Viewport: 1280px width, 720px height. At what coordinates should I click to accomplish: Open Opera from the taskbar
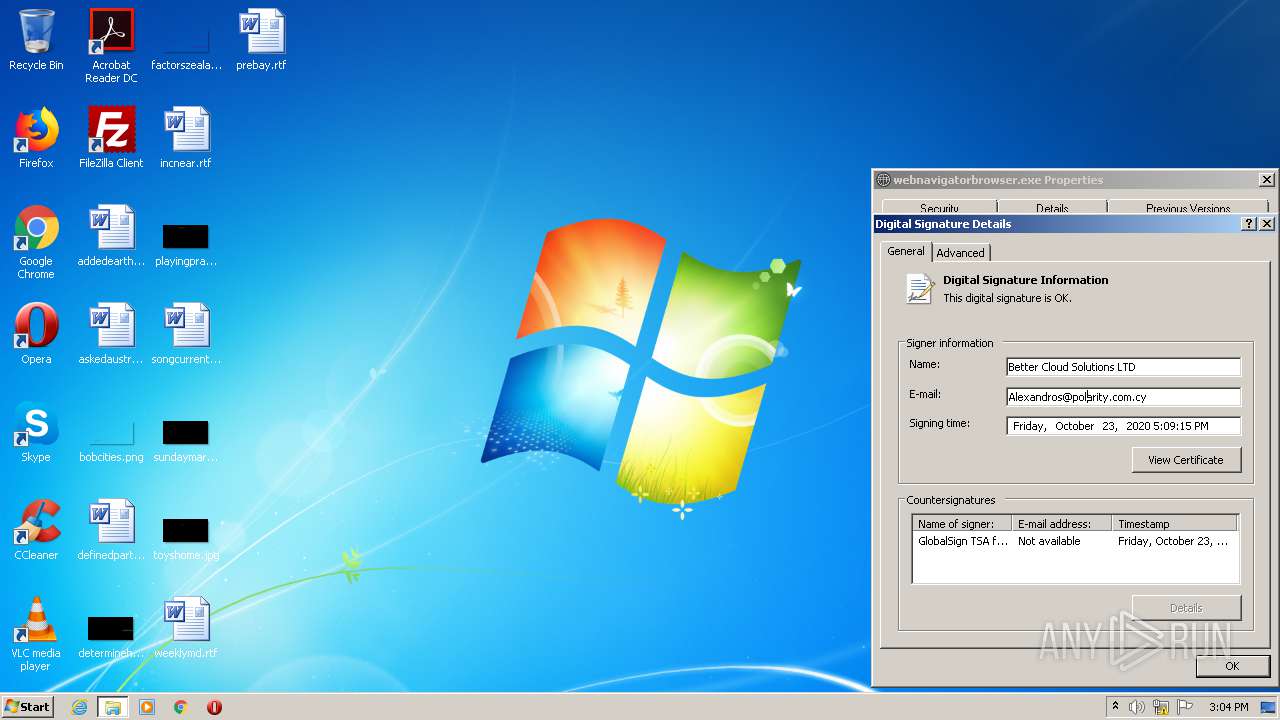point(214,707)
